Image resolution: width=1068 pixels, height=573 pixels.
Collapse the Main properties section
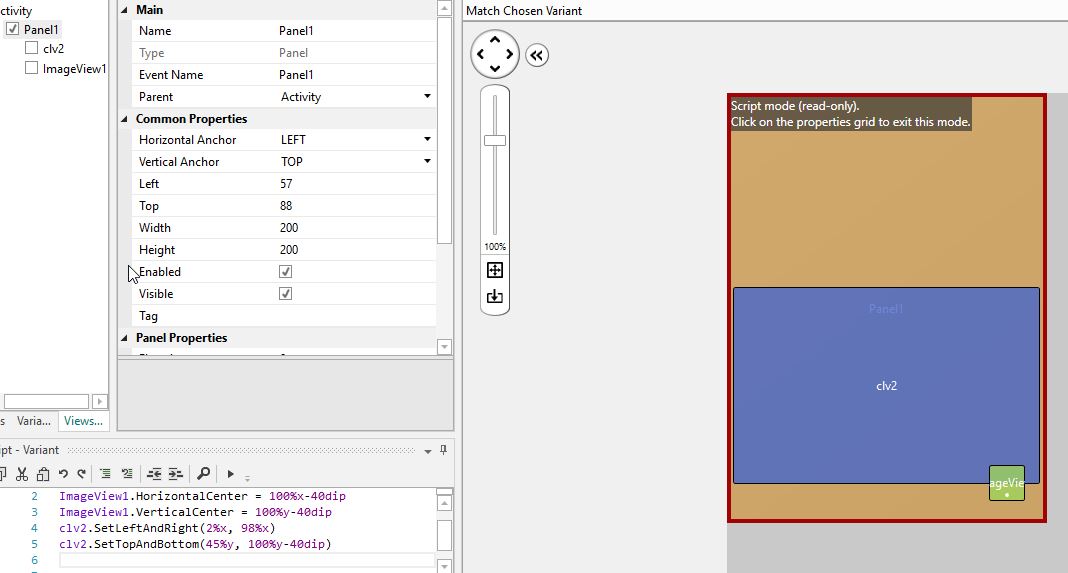click(x=125, y=10)
